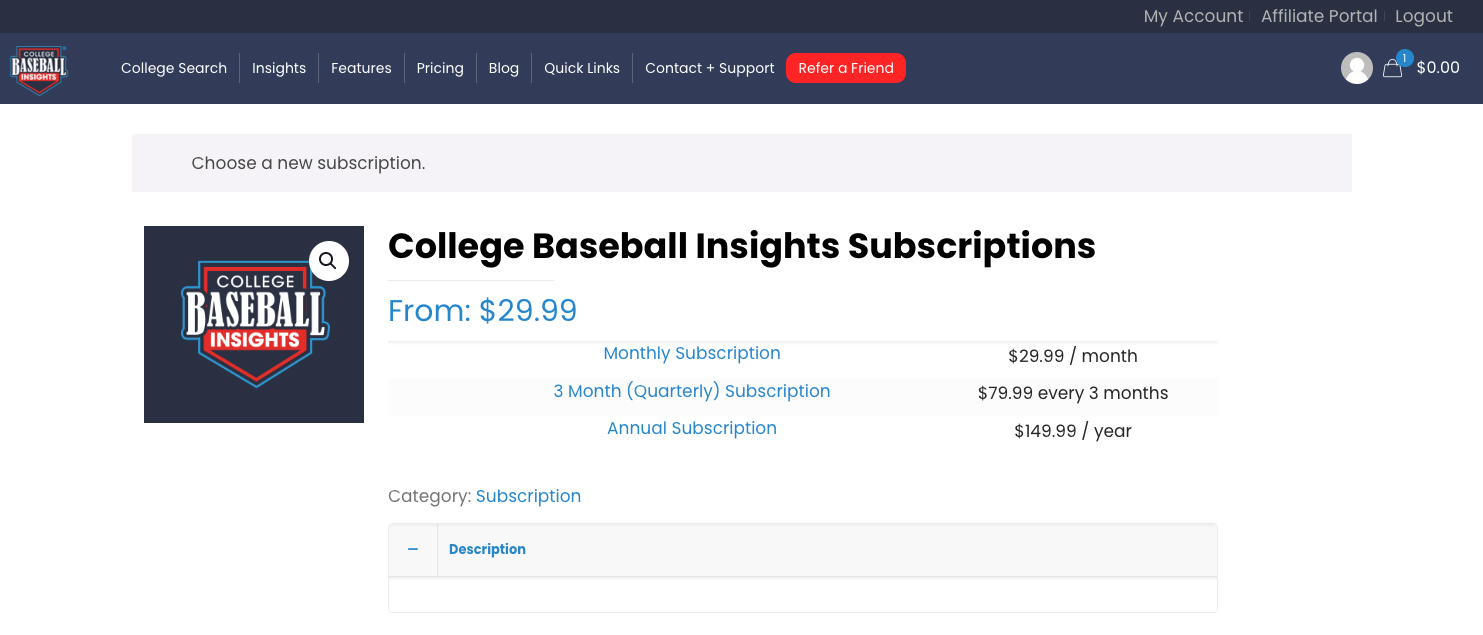Go to My Account
Screen dimensions: 1483x635
click(1193, 16)
